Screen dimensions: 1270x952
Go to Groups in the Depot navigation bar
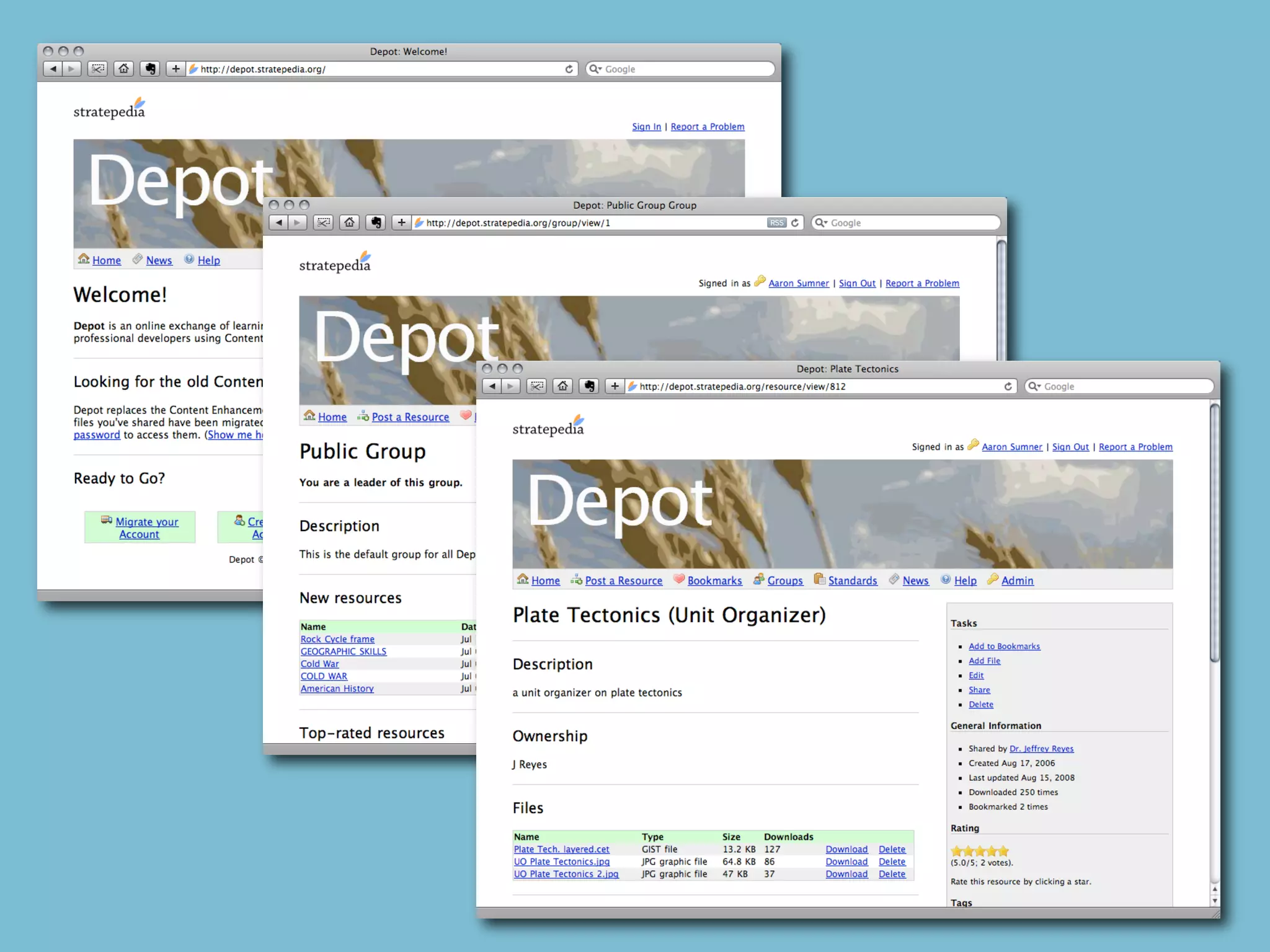pos(784,581)
